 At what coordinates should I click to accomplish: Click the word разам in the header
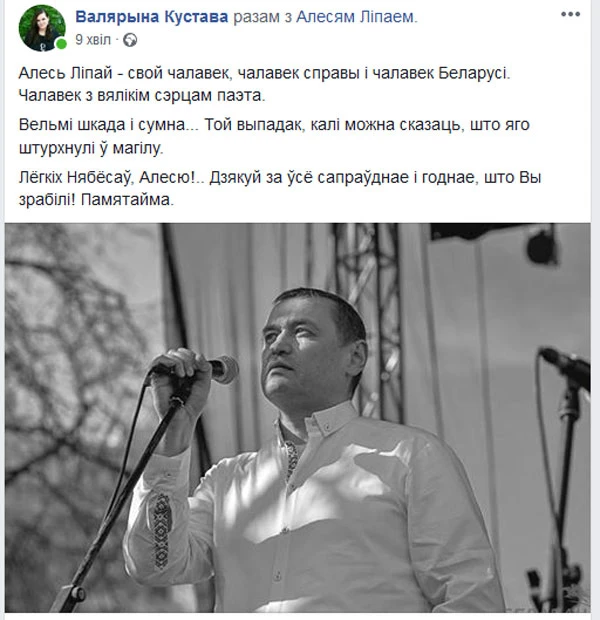(x=256, y=17)
